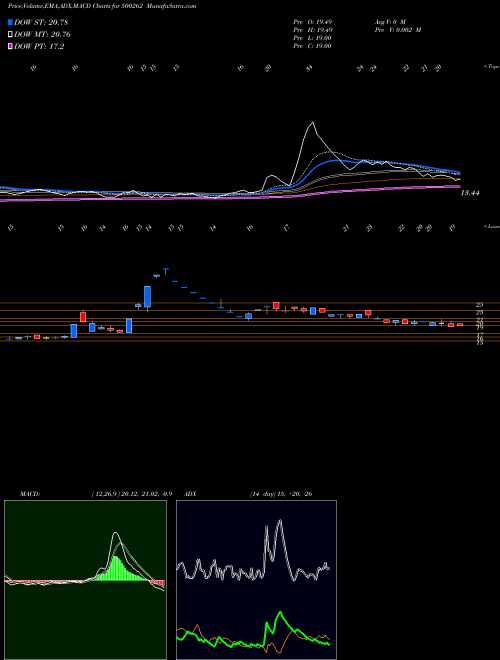The height and width of the screenshot is (660, 500).
Task: Click the 25 price level label
Action: point(479,304)
